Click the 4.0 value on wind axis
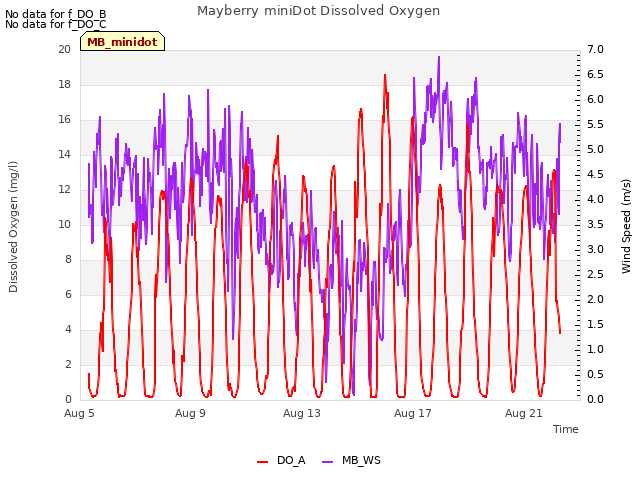The width and height of the screenshot is (640, 480). coord(595,199)
